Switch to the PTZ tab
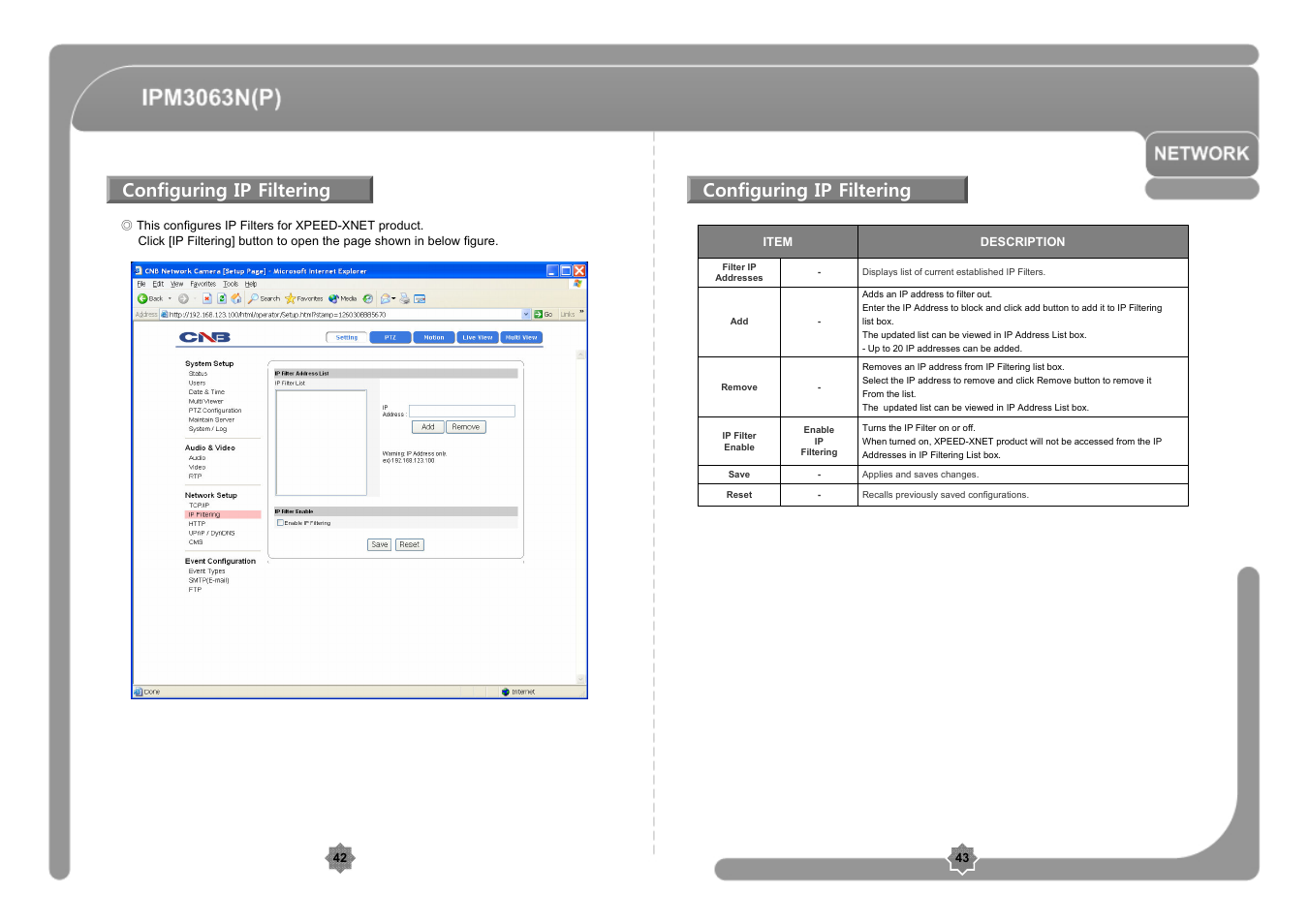 390,338
